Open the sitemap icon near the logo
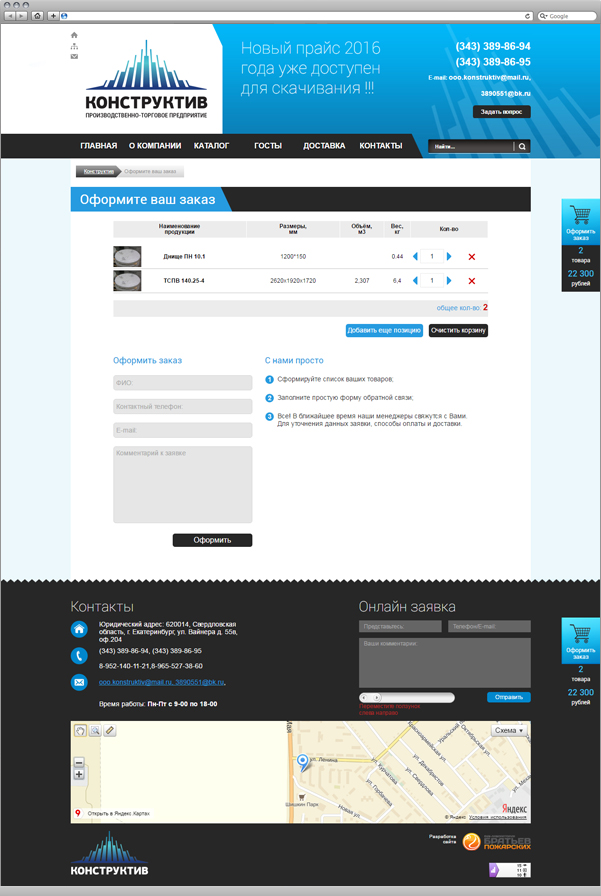The width and height of the screenshot is (601, 896). 74,46
